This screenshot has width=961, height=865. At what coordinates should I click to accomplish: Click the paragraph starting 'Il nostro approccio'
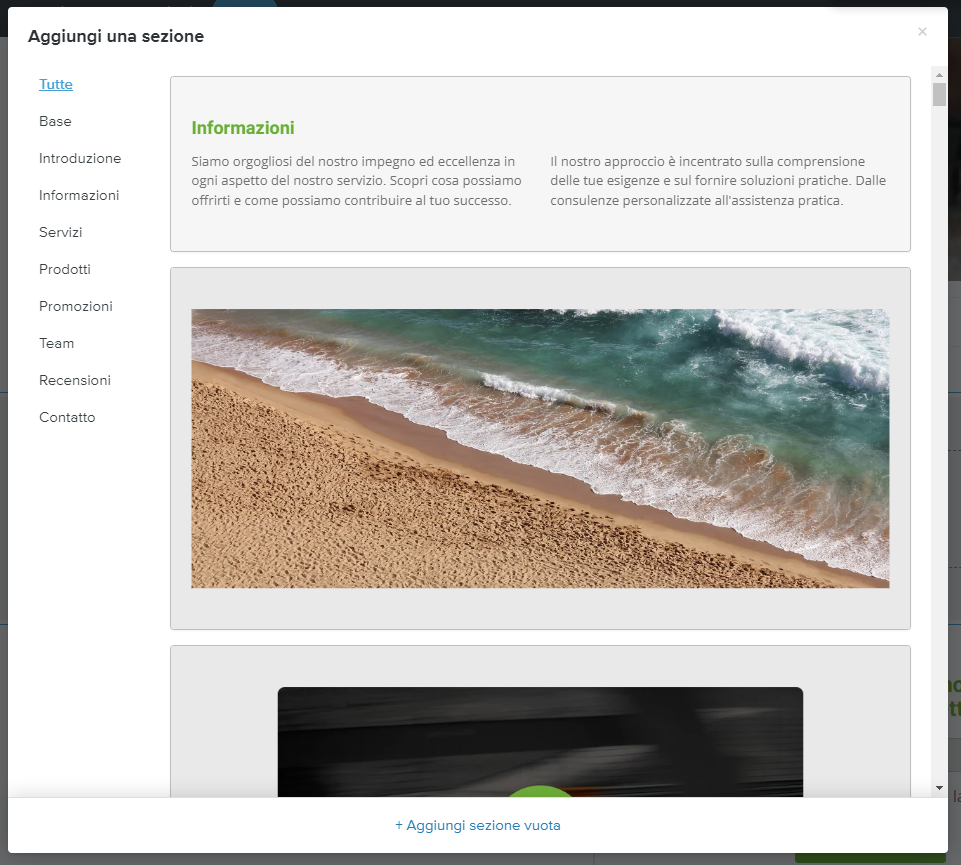(718, 181)
